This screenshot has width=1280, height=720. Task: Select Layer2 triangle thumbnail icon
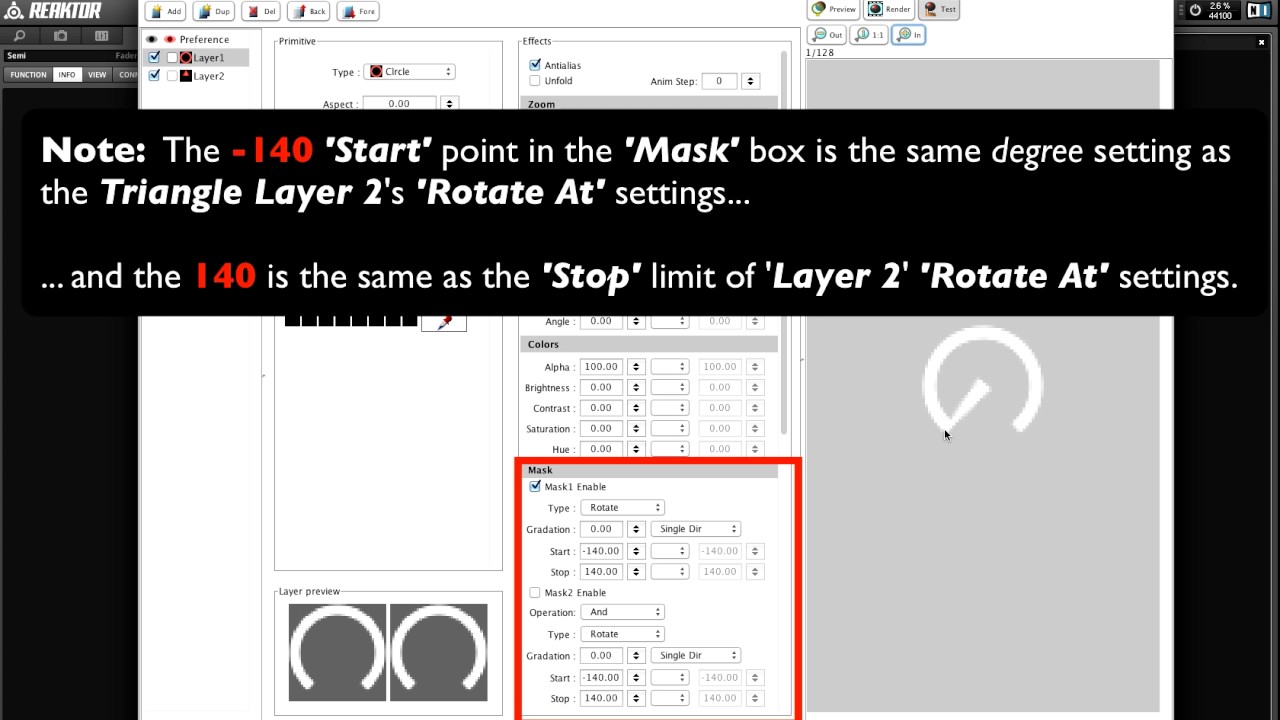pos(186,76)
